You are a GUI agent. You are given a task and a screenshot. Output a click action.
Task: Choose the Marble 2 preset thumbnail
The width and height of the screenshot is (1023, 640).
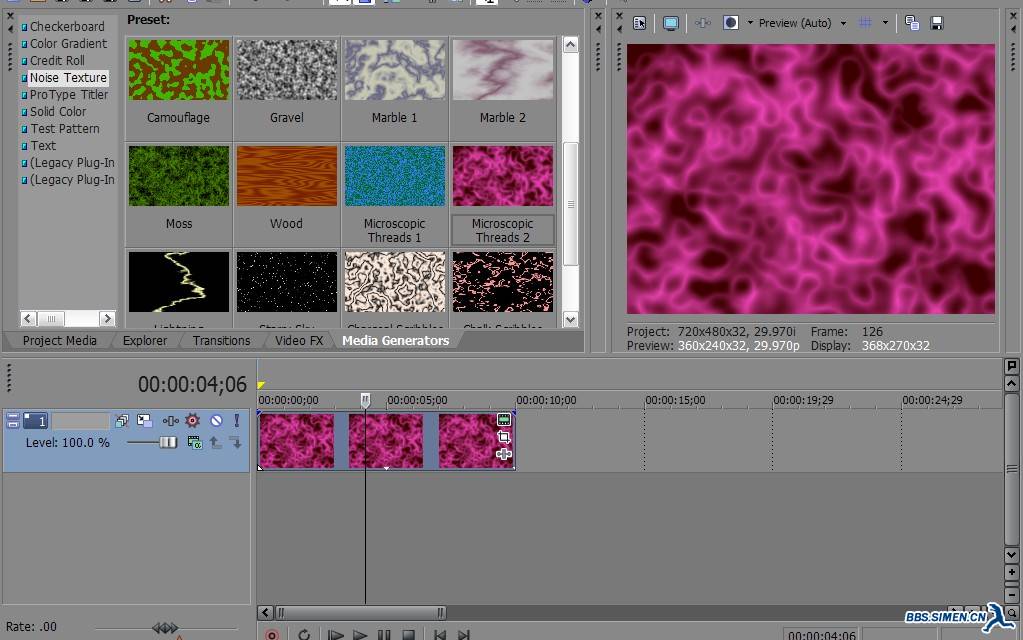502,70
